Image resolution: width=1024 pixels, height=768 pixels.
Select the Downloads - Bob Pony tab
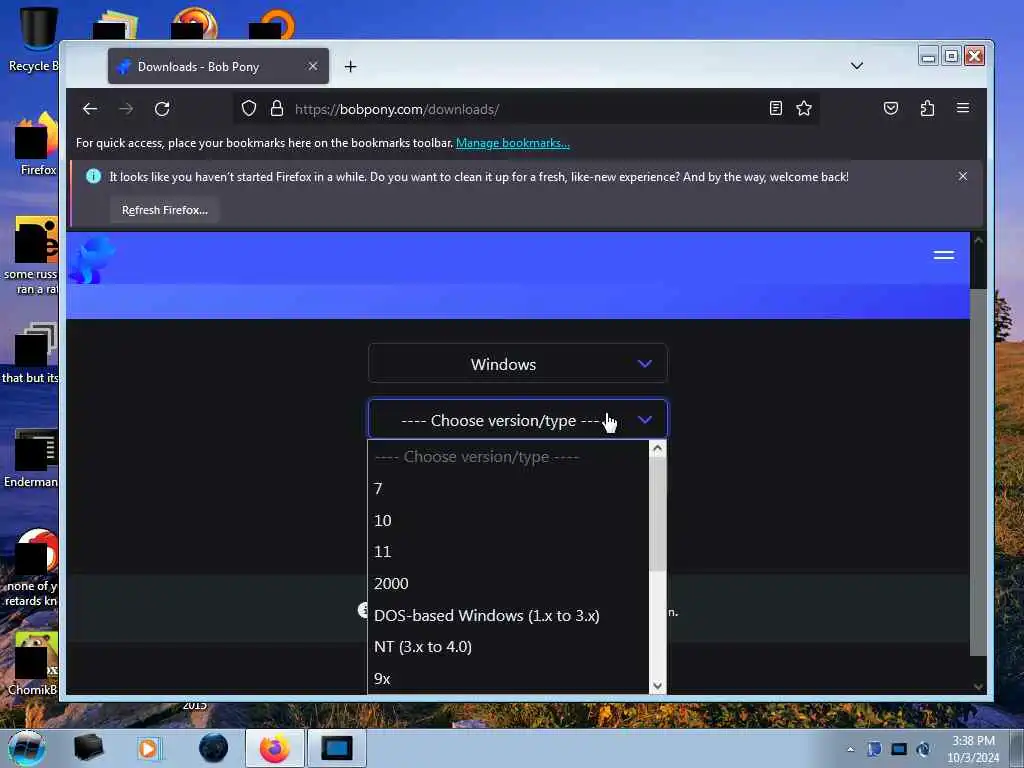[x=218, y=66]
